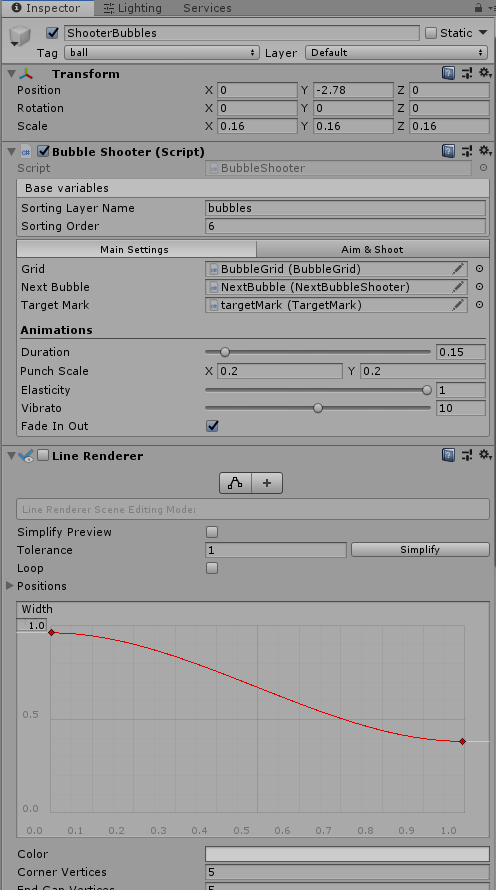The image size is (496, 890).
Task: Select the first width curve keyframe
Action: (52, 632)
